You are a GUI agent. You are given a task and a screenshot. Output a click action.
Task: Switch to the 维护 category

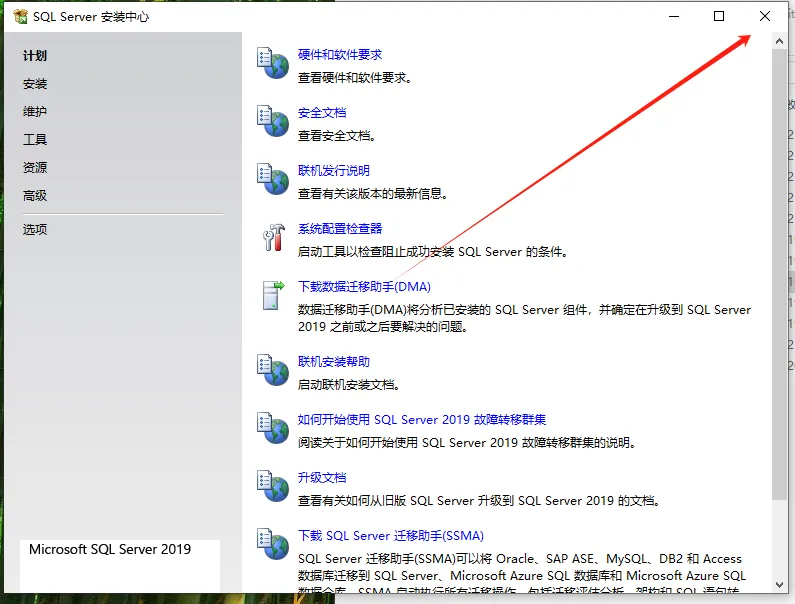click(35, 112)
